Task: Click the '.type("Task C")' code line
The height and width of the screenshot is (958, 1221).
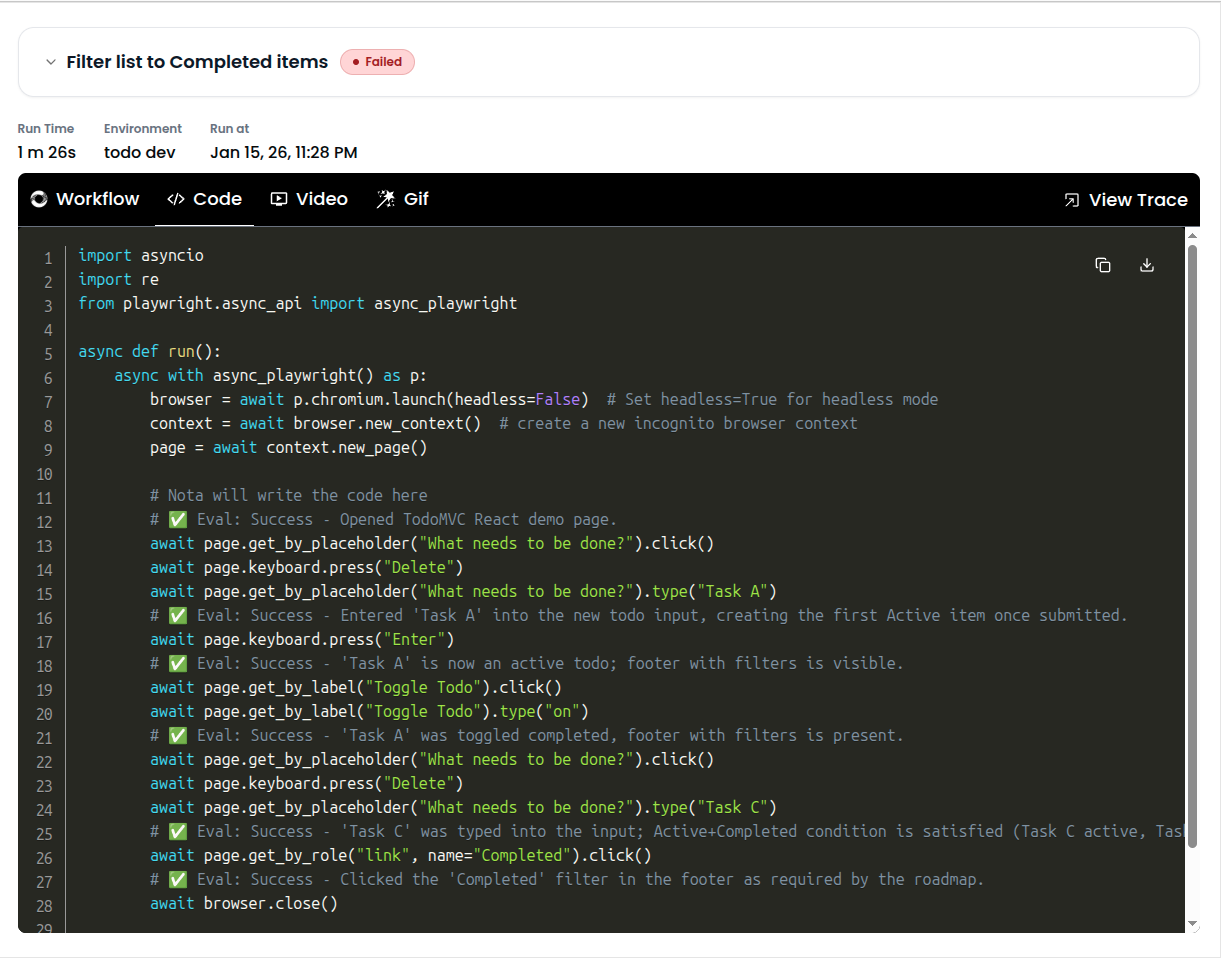Action: pos(464,808)
